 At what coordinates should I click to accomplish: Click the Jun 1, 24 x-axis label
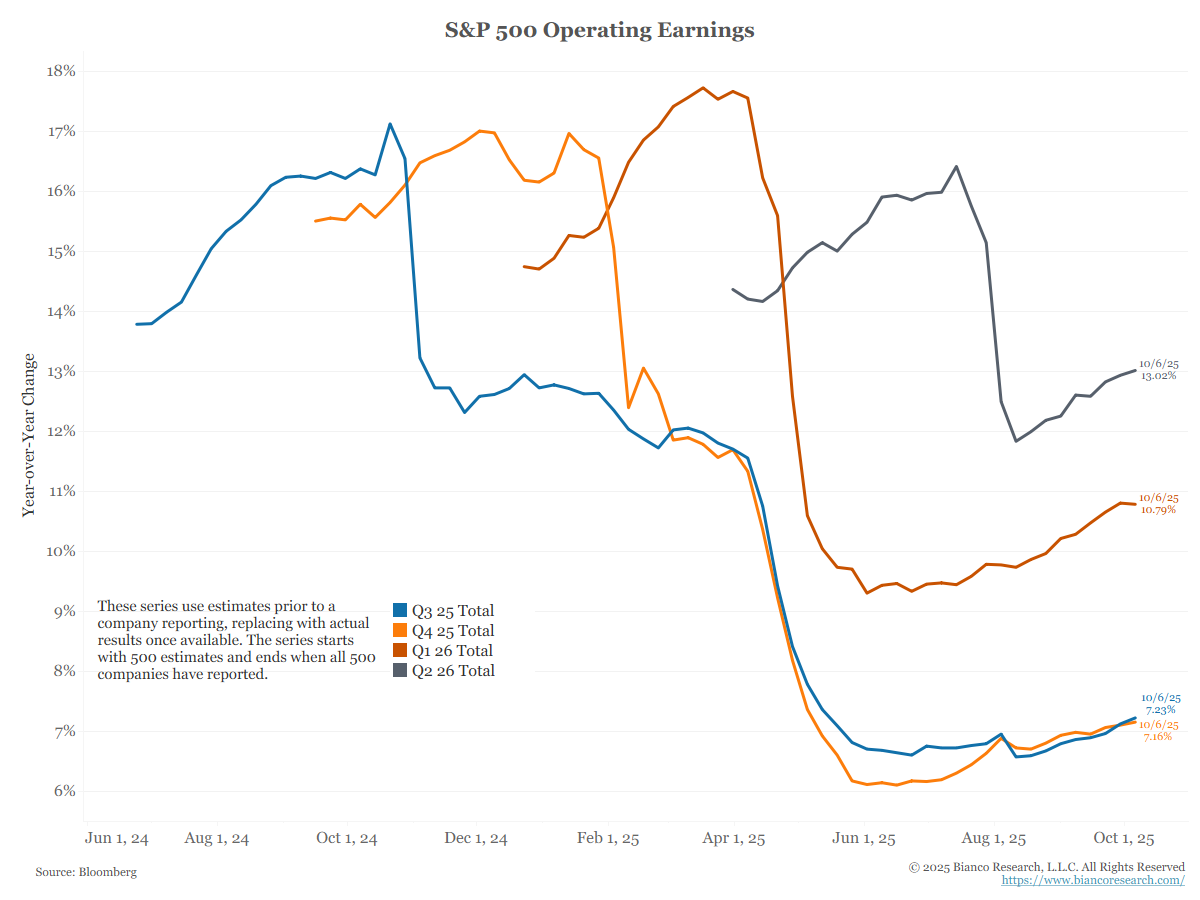118,839
